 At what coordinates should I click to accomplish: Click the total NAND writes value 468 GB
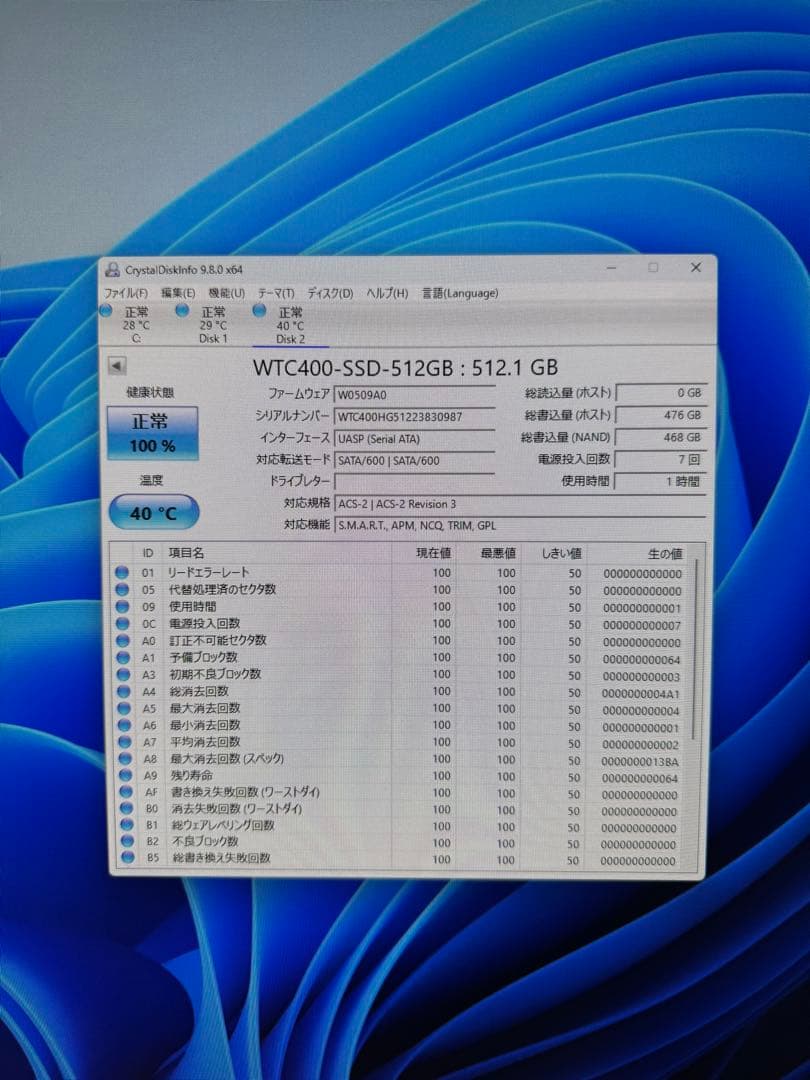pos(660,437)
